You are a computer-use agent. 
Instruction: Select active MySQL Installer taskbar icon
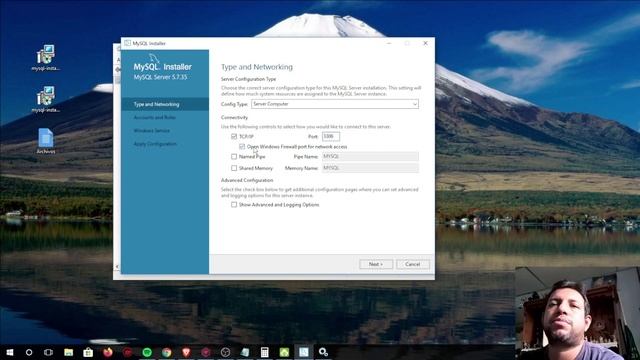click(304, 352)
